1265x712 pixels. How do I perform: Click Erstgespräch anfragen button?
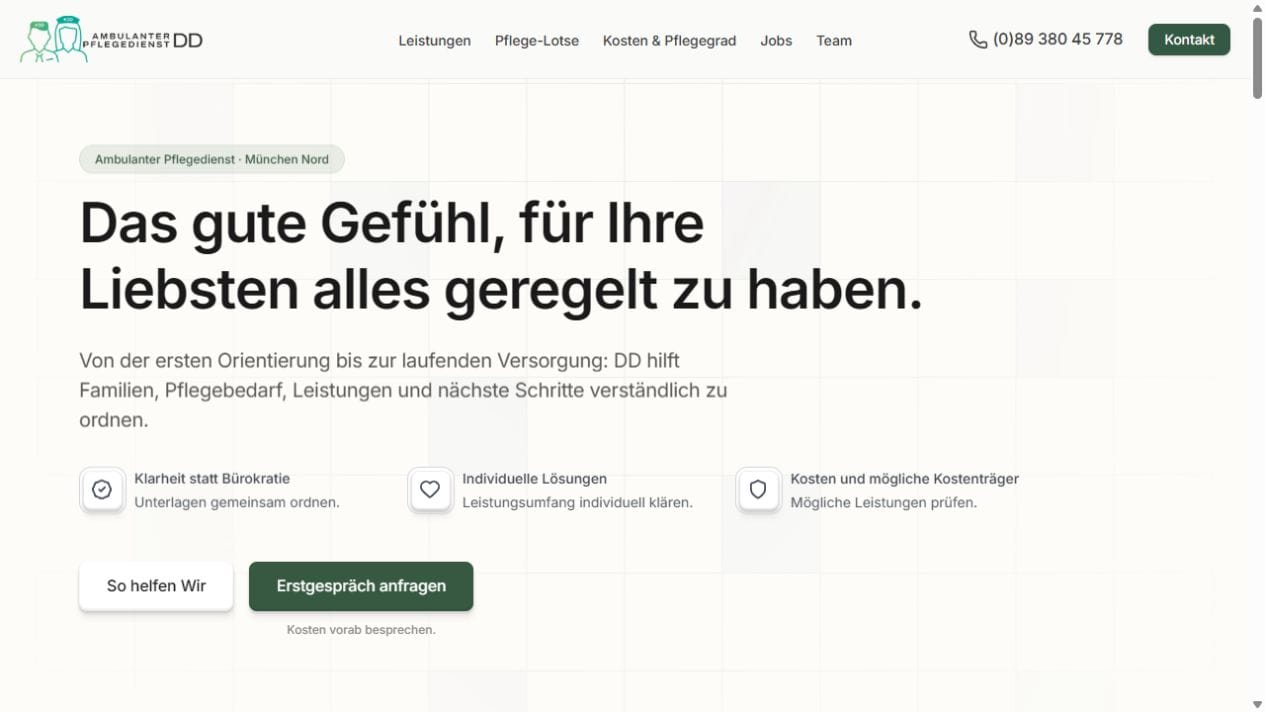361,586
